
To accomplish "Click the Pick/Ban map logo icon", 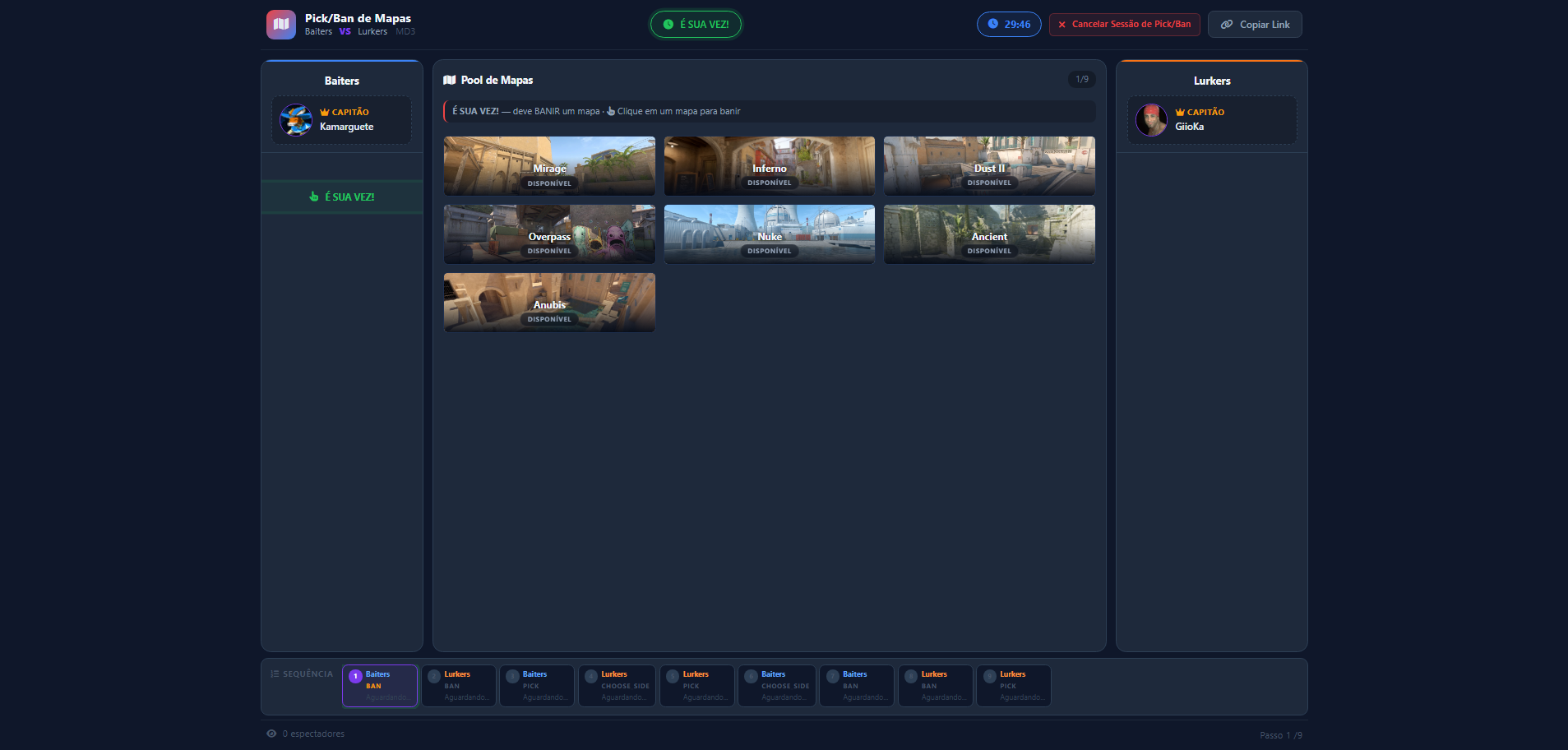I will [x=280, y=25].
